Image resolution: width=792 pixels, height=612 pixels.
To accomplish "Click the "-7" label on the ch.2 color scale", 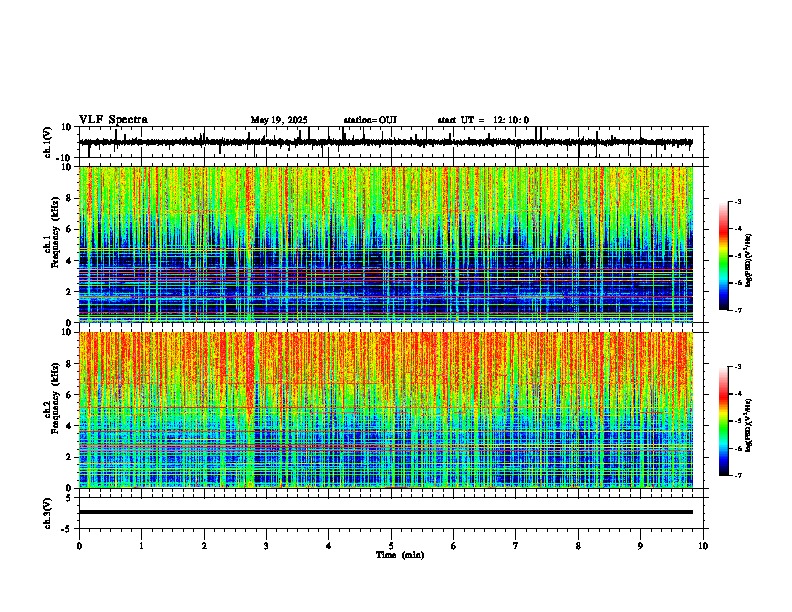I will pos(737,475).
